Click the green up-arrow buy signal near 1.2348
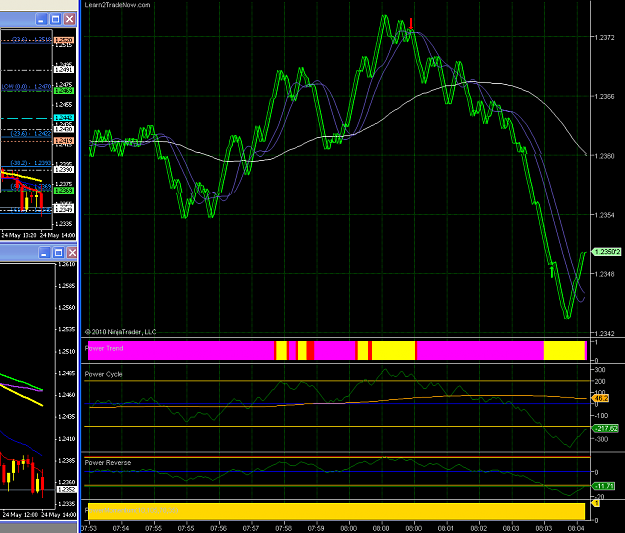Screen dimensions: 625x533 (552, 271)
